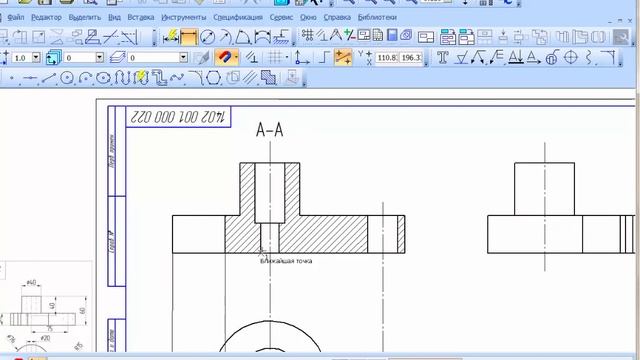The height and width of the screenshot is (360, 640).
Task: Open the layers manager icon
Action: coord(117,58)
